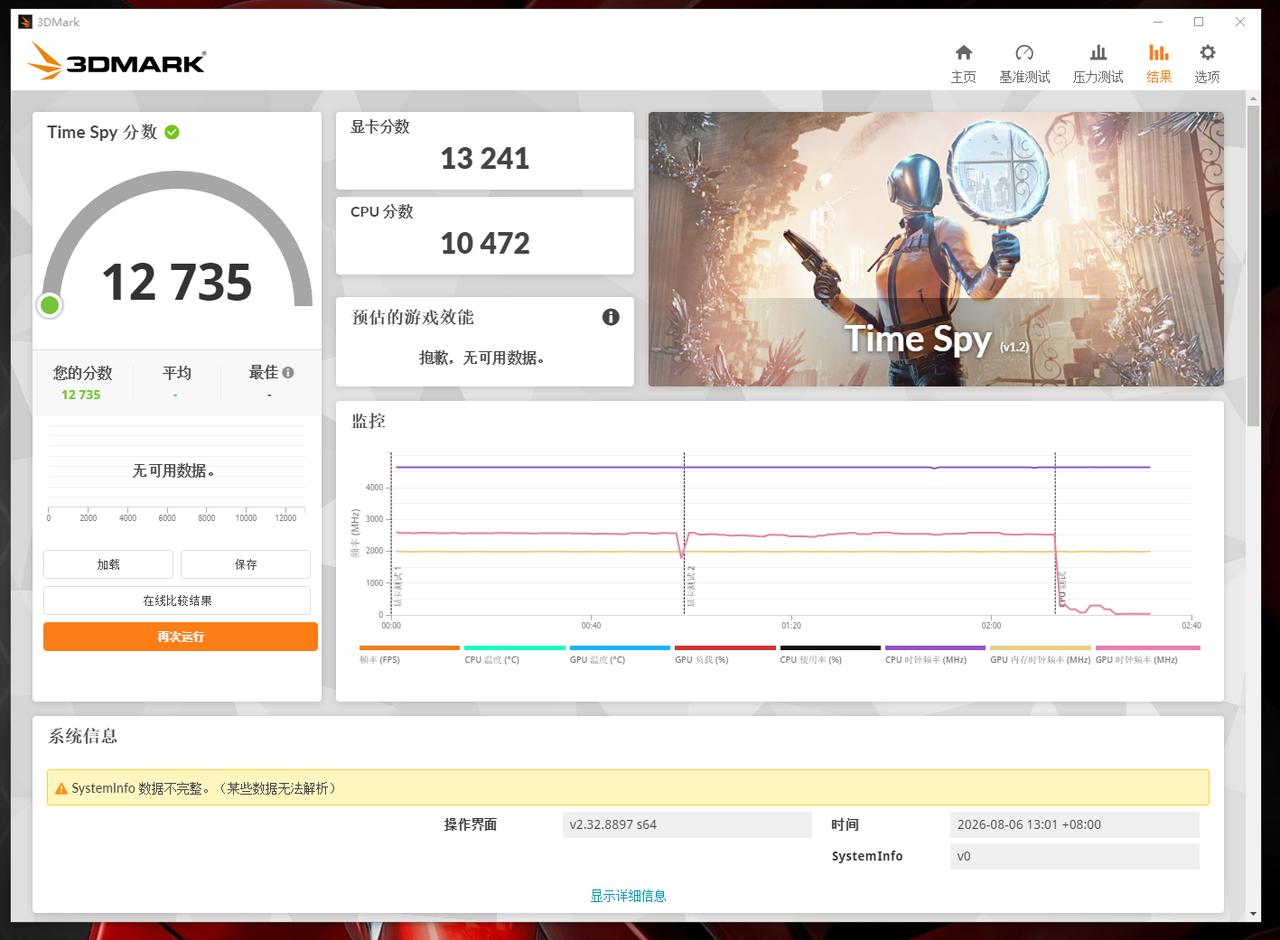Screen dimensions: 1280x940
Task: Go to 基准测试 benchmarks tab
Action: click(x=1024, y=64)
